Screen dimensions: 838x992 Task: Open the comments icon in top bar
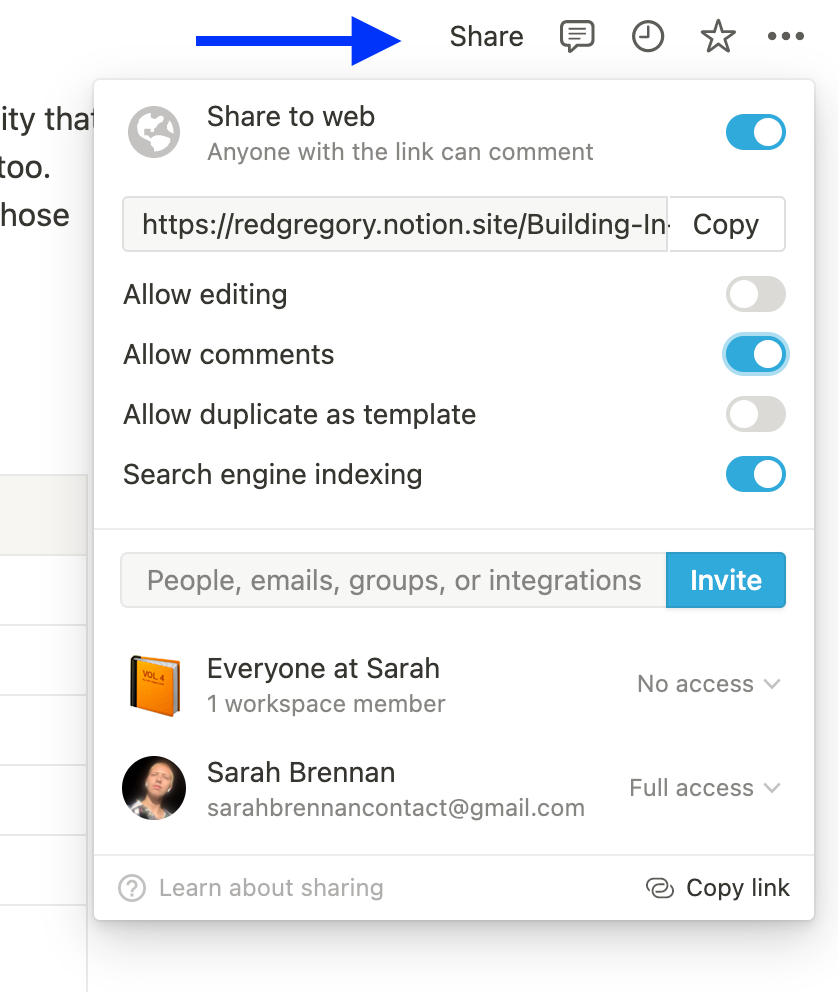point(577,36)
